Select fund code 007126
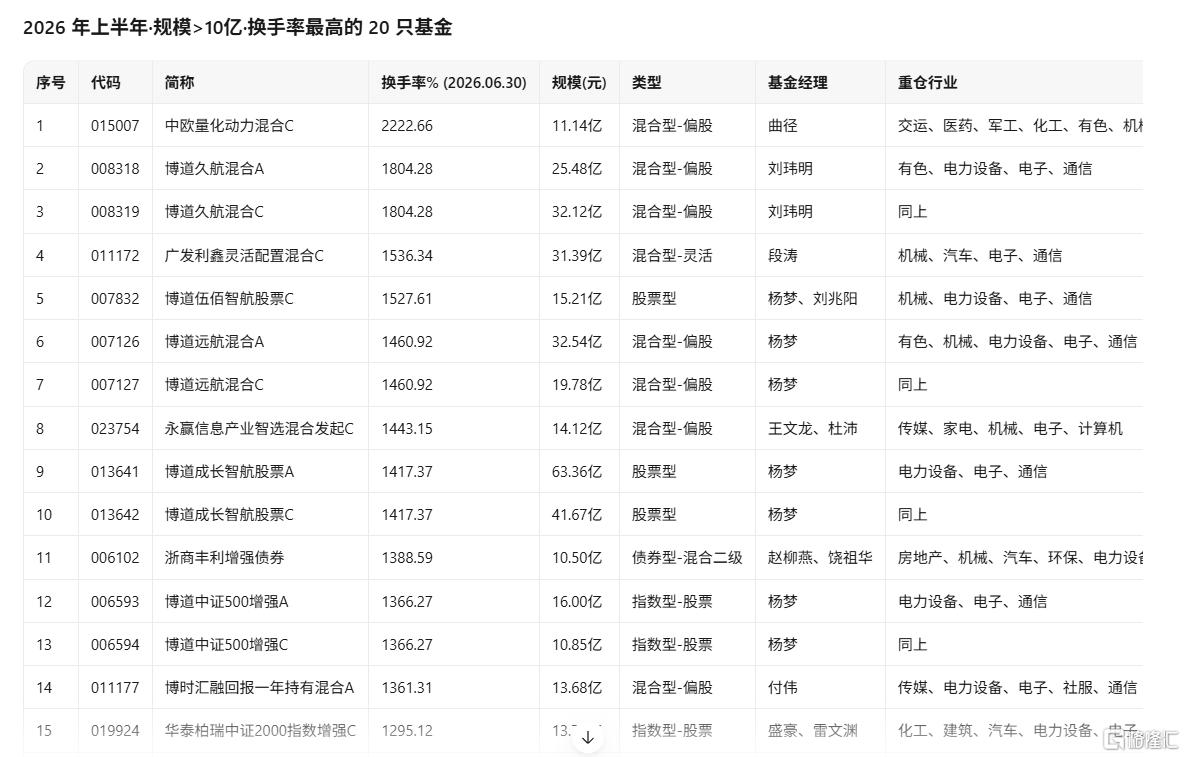Viewport: 1185px width, 757px height. click(x=115, y=341)
